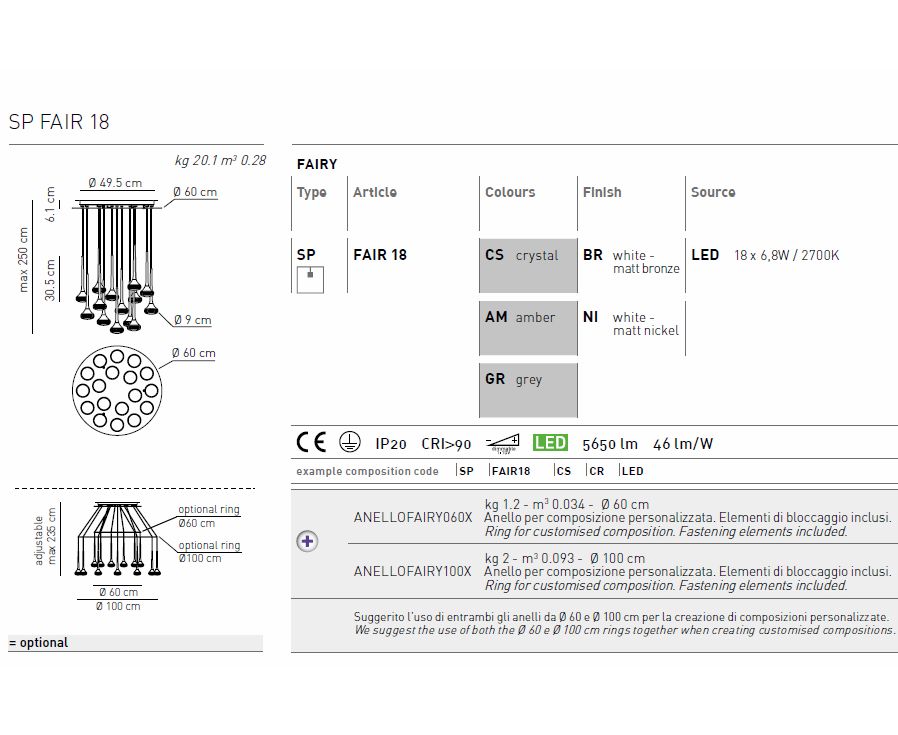The width and height of the screenshot is (898, 735).
Task: Click the SP suspension type icon
Action: [x=309, y=278]
